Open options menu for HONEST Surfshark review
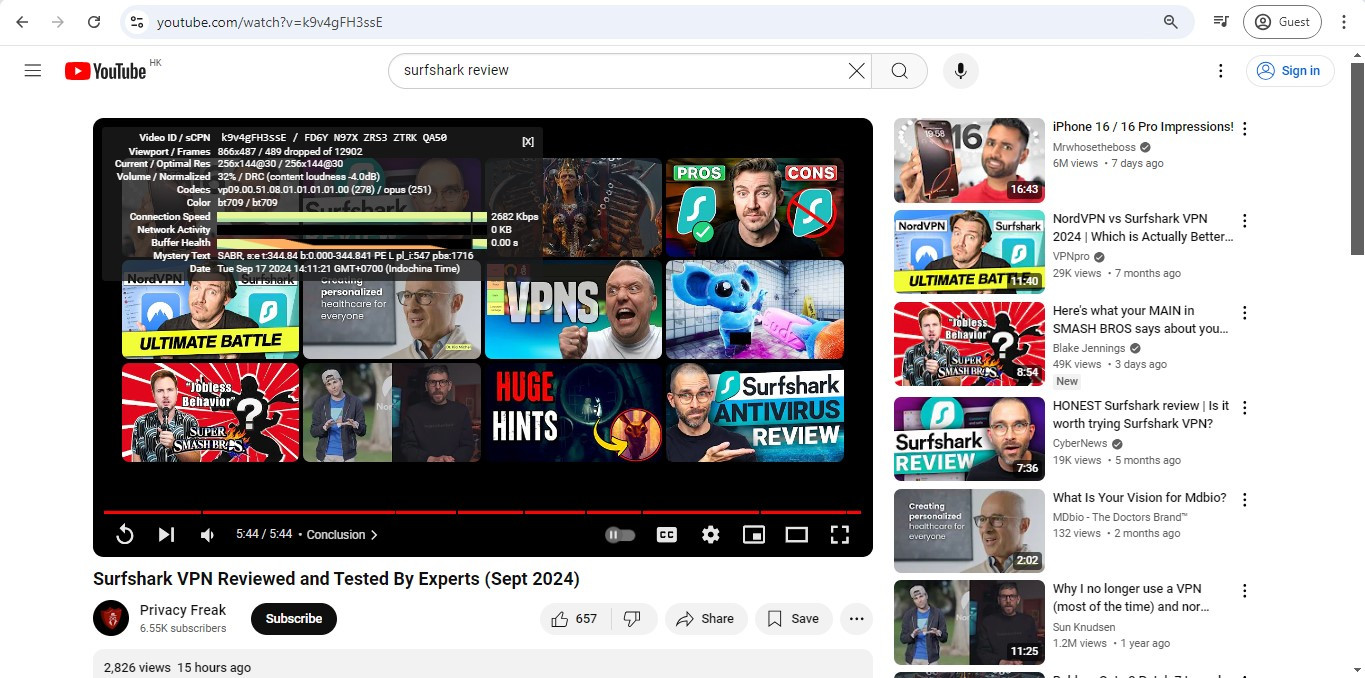 coord(1245,408)
